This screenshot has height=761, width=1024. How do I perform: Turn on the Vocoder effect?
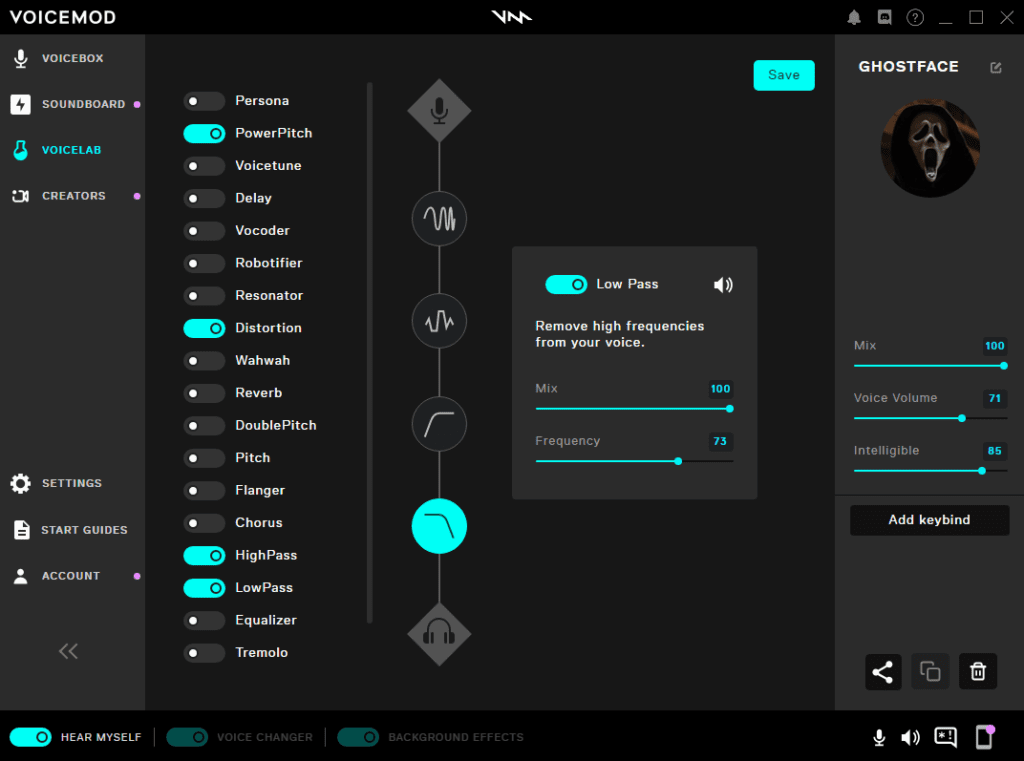[204, 231]
